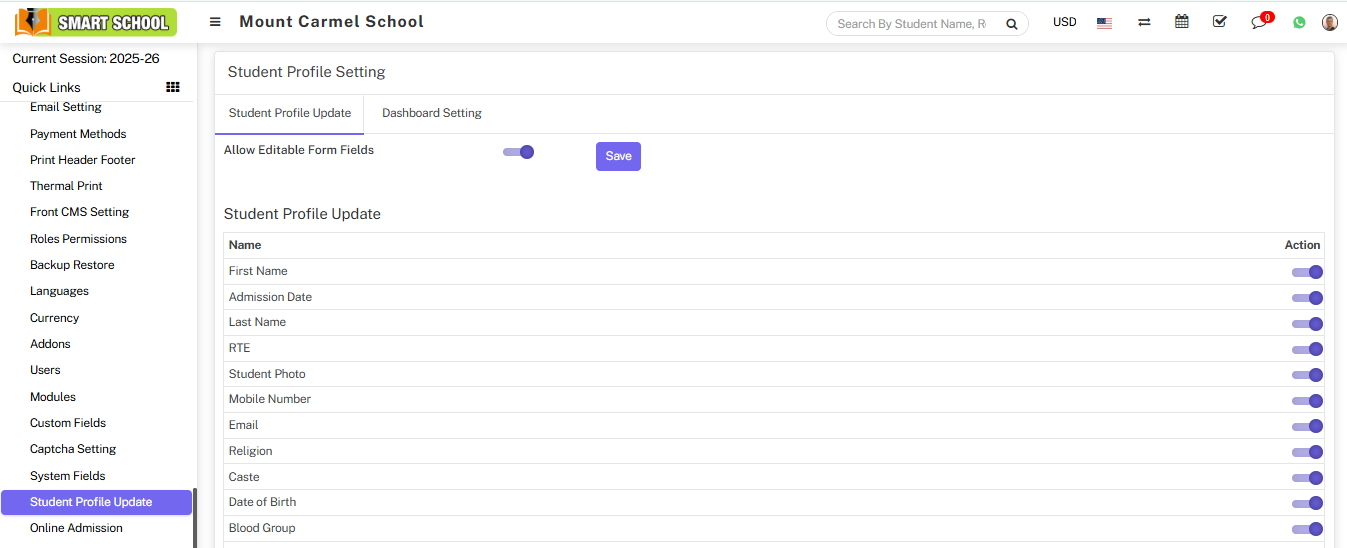
Task: Switch to Dashboard Setting tab
Action: tap(432, 113)
